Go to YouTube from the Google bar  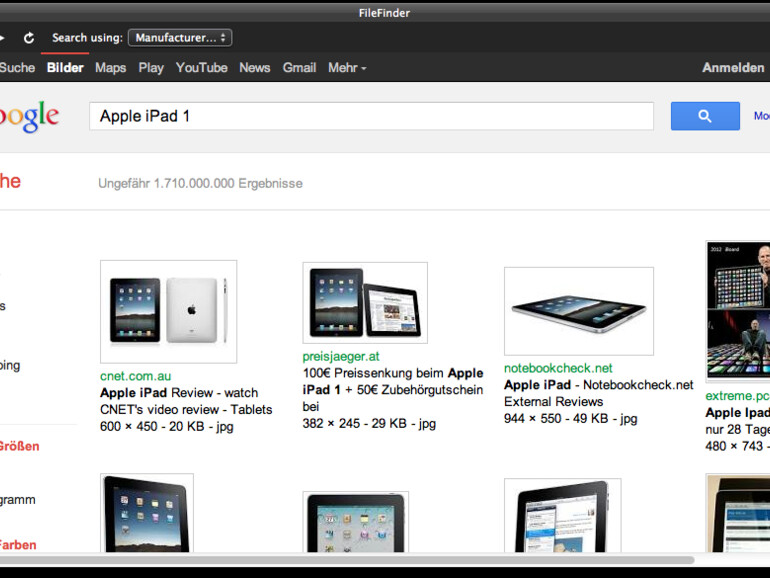click(x=201, y=68)
